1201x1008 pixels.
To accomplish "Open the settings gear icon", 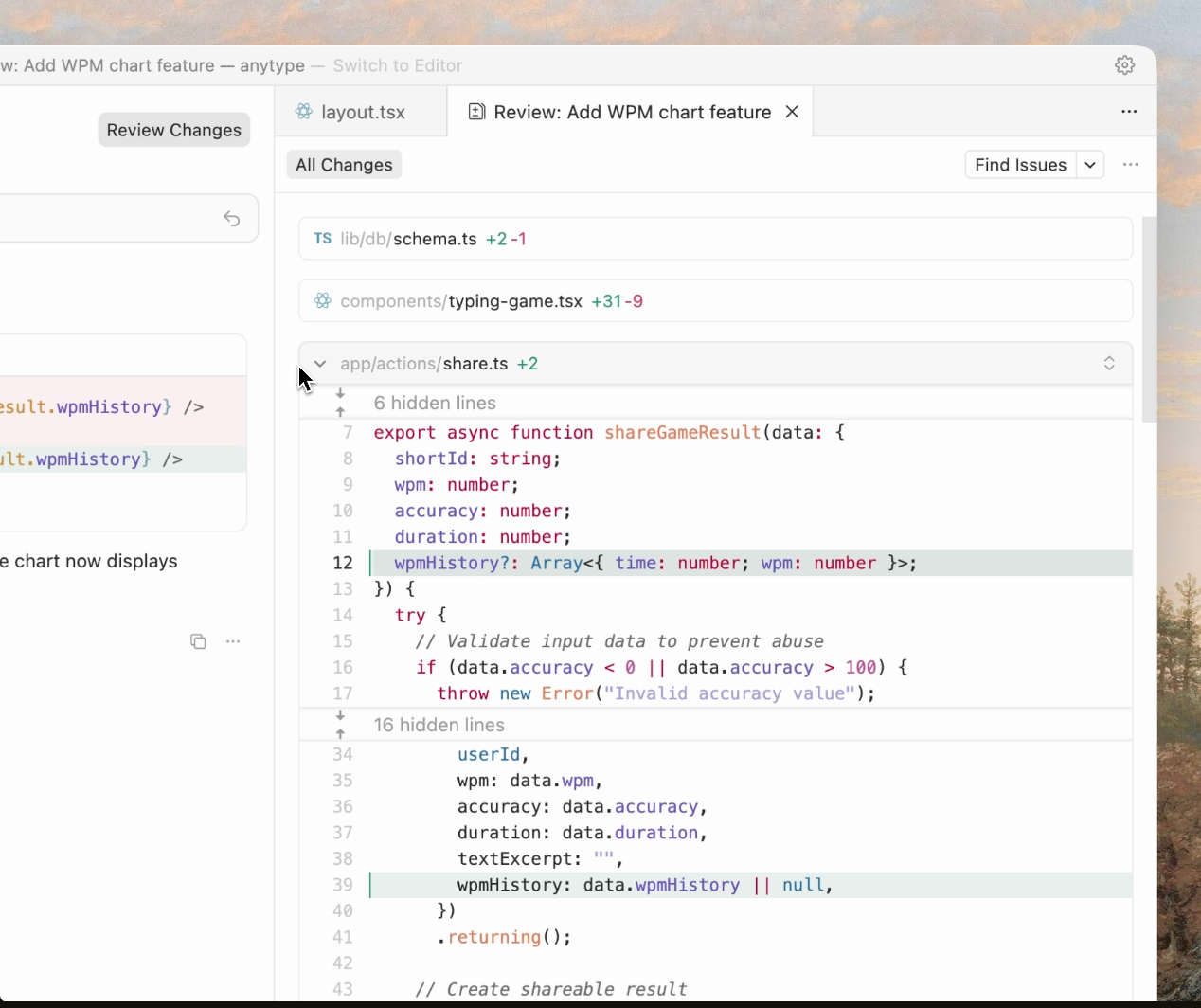I will 1124,65.
